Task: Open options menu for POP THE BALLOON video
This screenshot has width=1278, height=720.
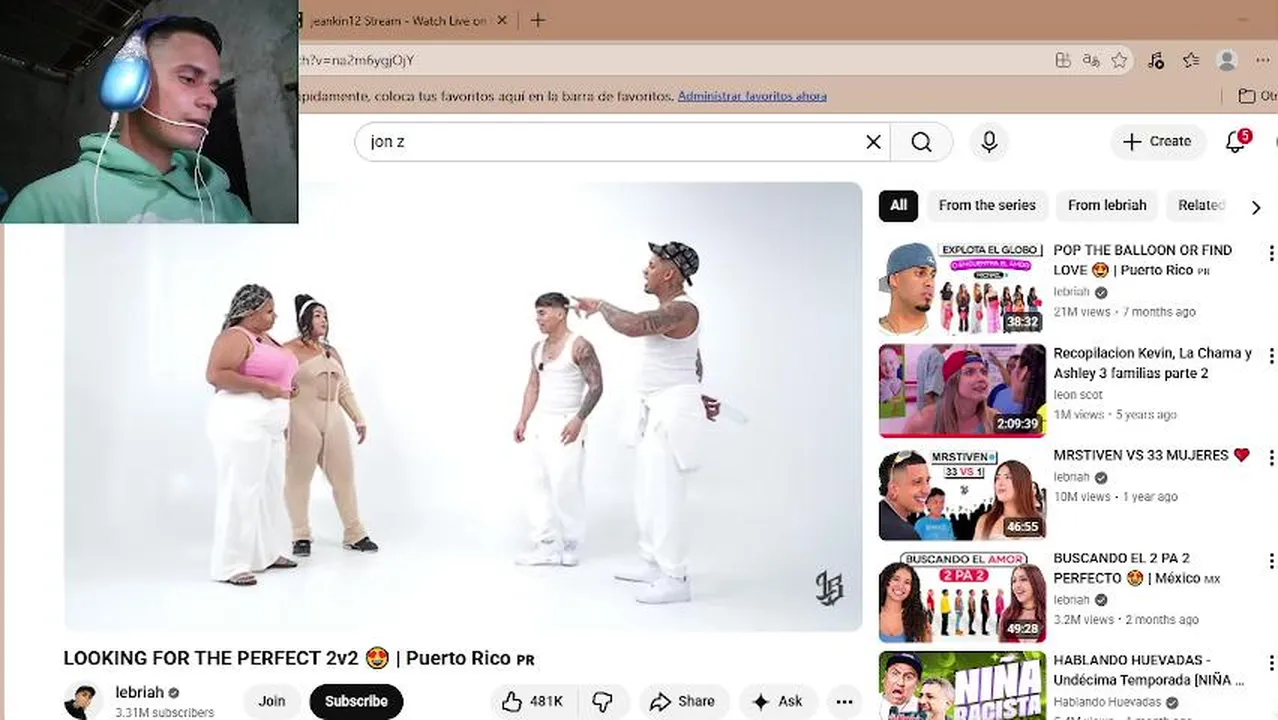Action: [1271, 253]
